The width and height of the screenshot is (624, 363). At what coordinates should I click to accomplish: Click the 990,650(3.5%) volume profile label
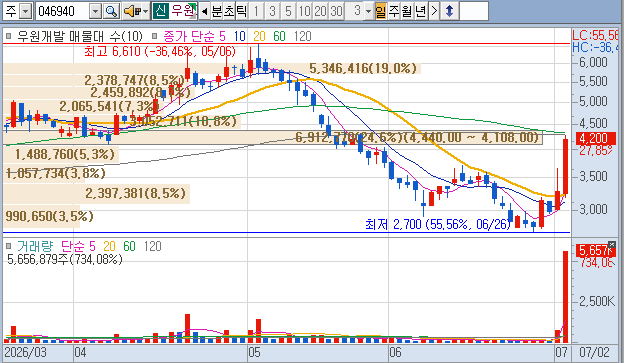49,216
